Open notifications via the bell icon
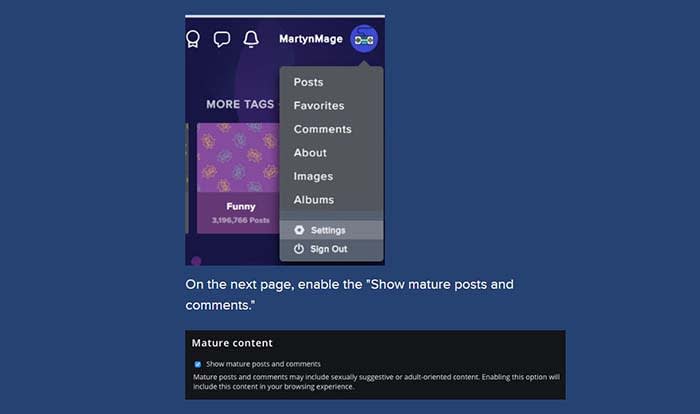Screen dimensions: 700x414 pyautogui.click(x=251, y=40)
